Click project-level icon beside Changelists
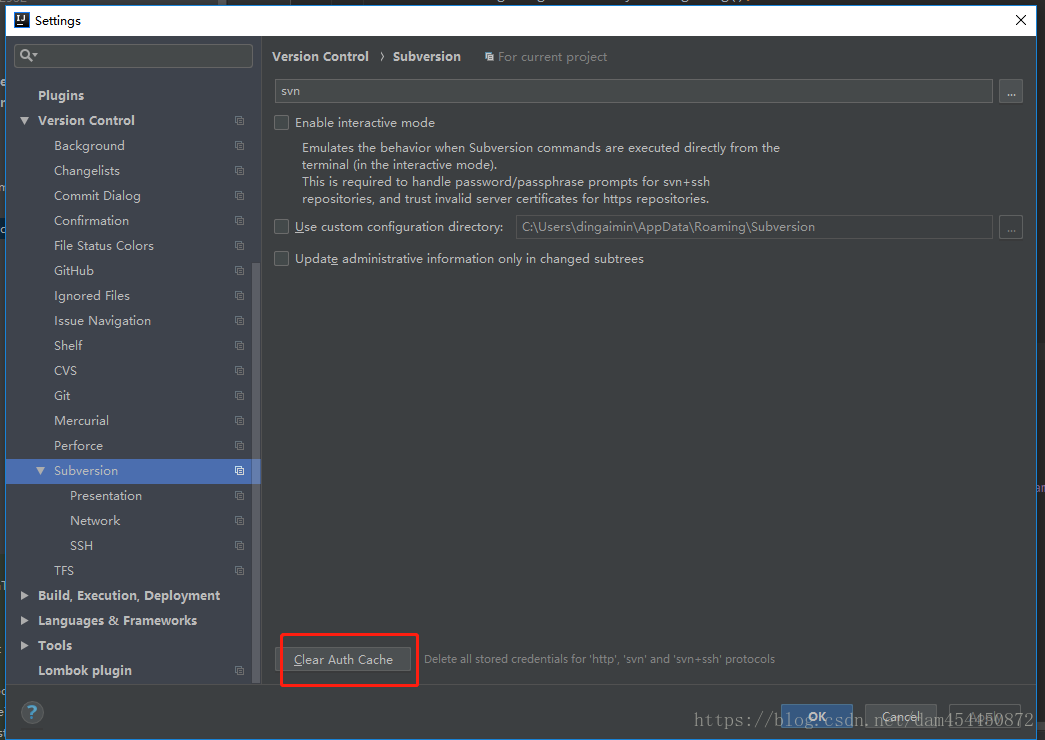 (x=239, y=171)
